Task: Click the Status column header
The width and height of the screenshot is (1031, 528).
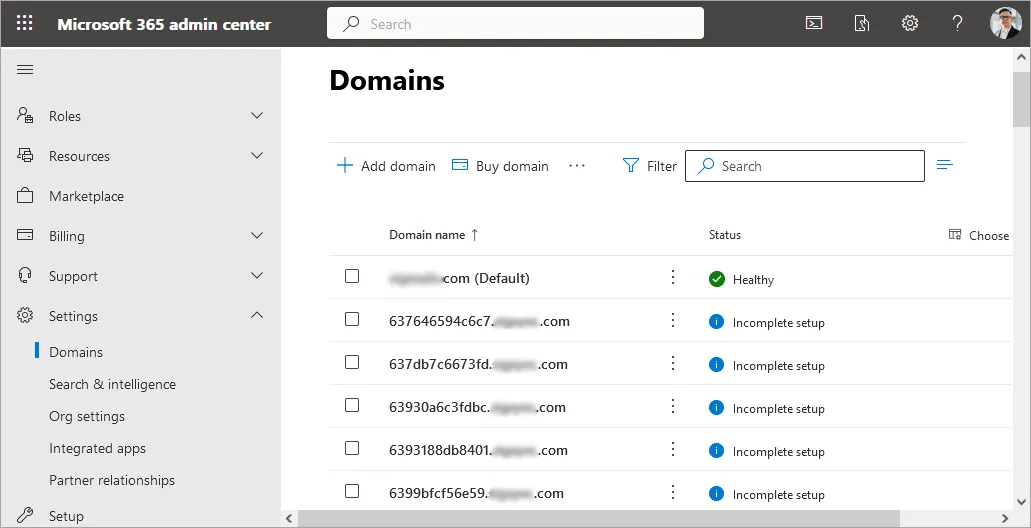Action: click(725, 235)
